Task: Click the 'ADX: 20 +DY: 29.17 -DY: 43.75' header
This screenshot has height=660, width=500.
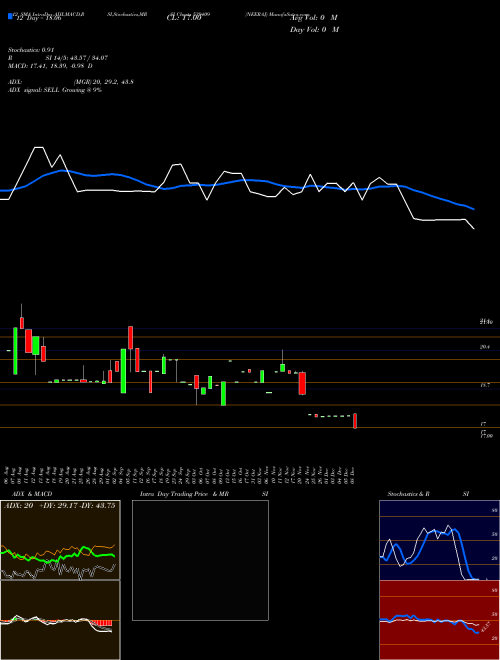Action: (60, 506)
